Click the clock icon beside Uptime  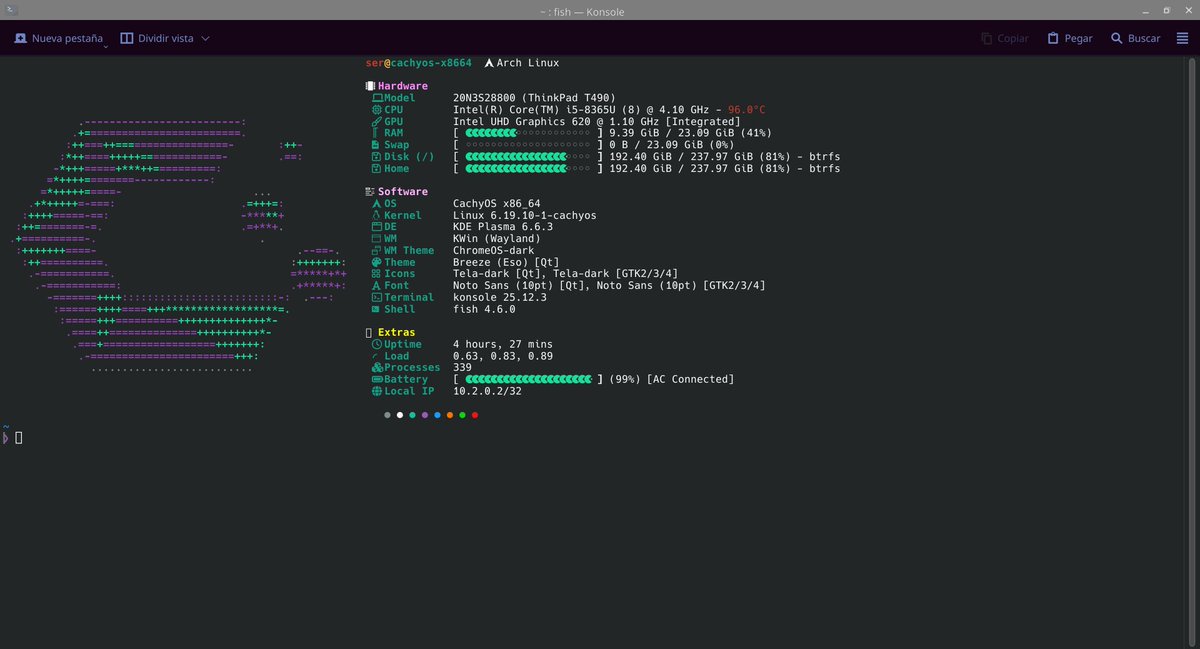(376, 344)
